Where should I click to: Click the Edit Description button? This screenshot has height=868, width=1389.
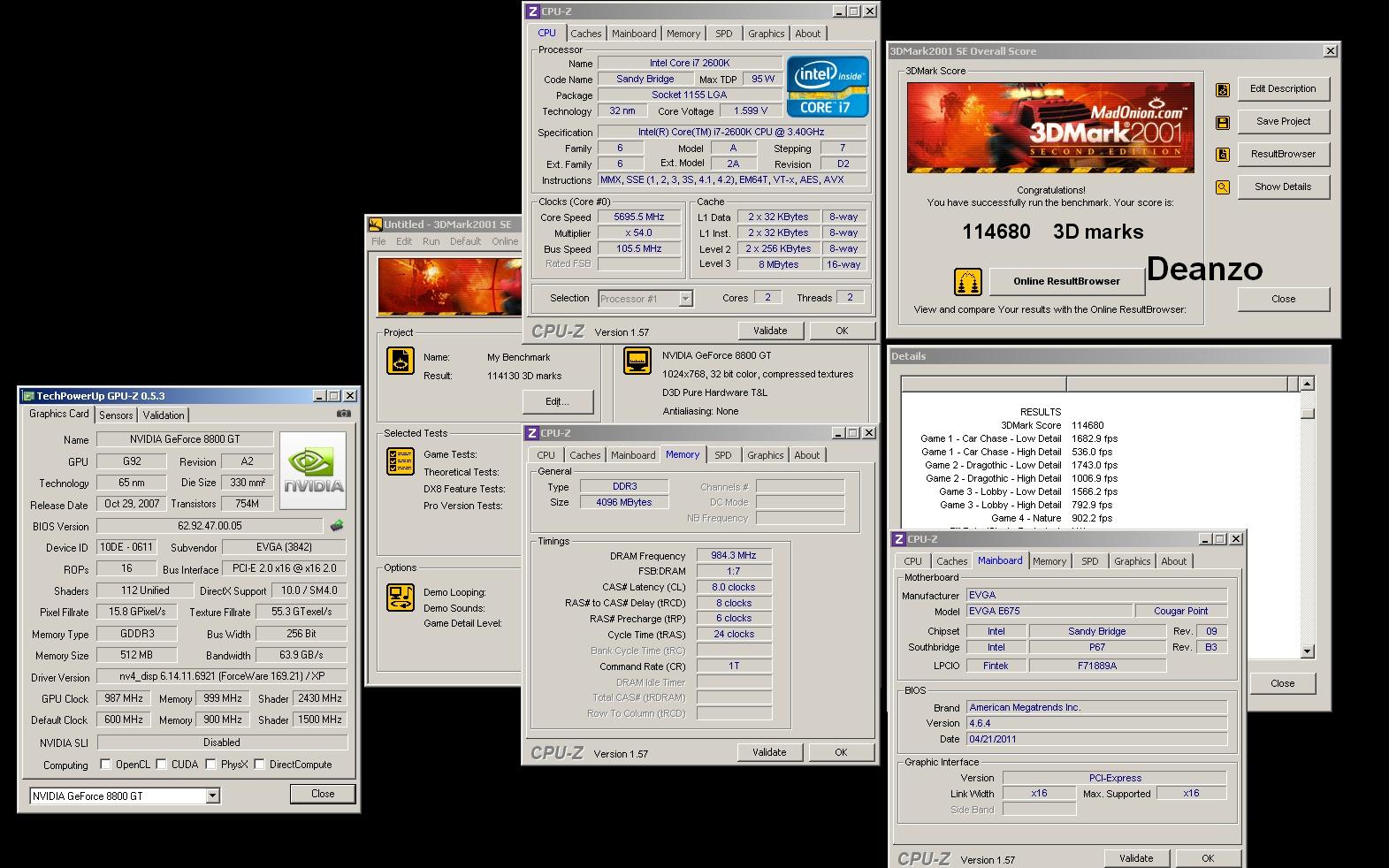click(1283, 88)
